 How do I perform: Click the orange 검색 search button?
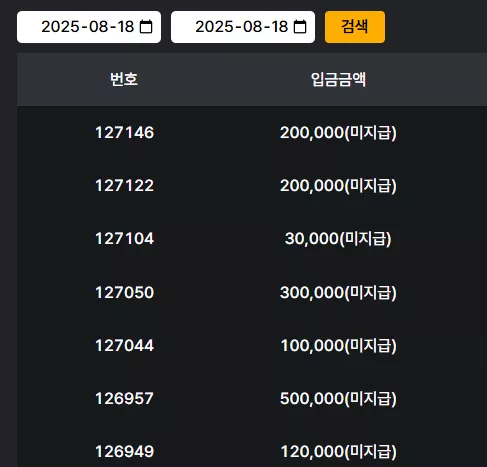pos(355,27)
